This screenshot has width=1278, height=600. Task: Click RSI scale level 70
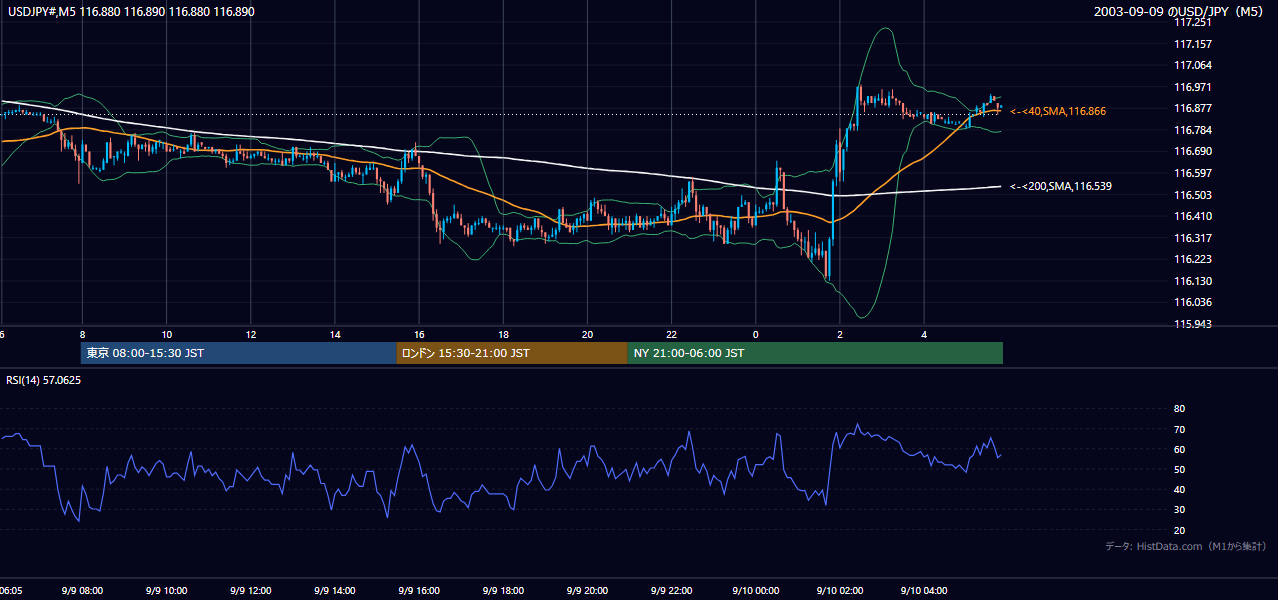coord(1179,429)
